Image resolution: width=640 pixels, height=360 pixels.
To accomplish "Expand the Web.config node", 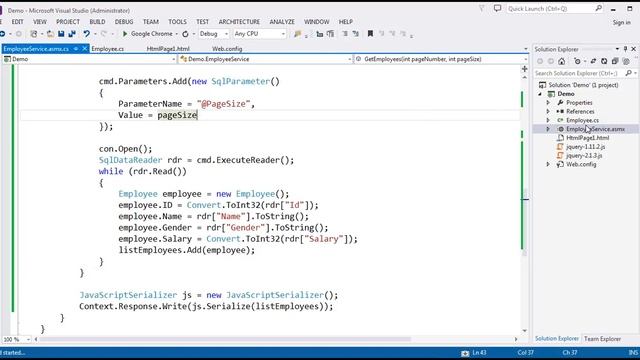I will point(548,164).
